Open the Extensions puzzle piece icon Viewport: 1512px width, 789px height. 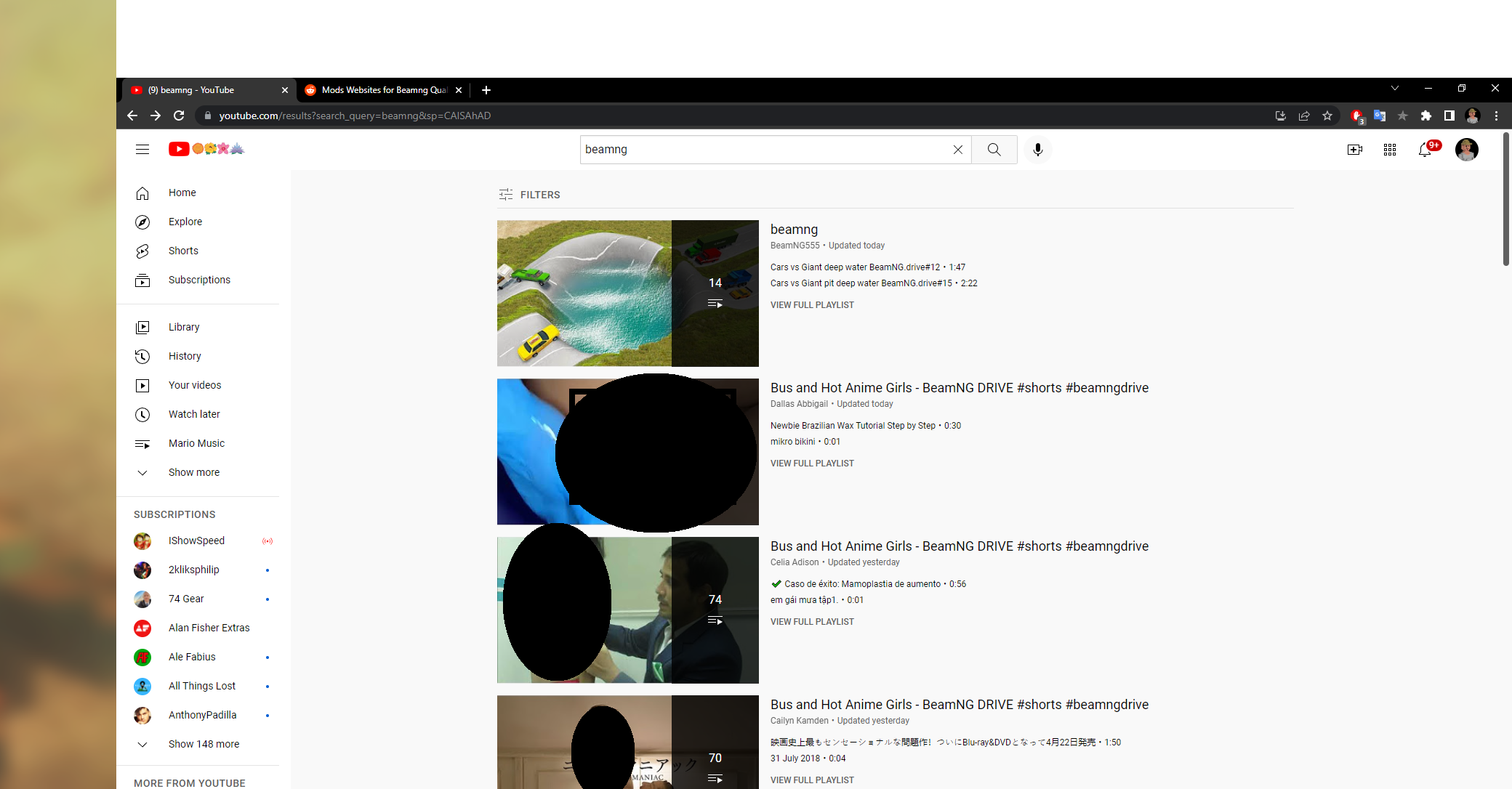1426,116
